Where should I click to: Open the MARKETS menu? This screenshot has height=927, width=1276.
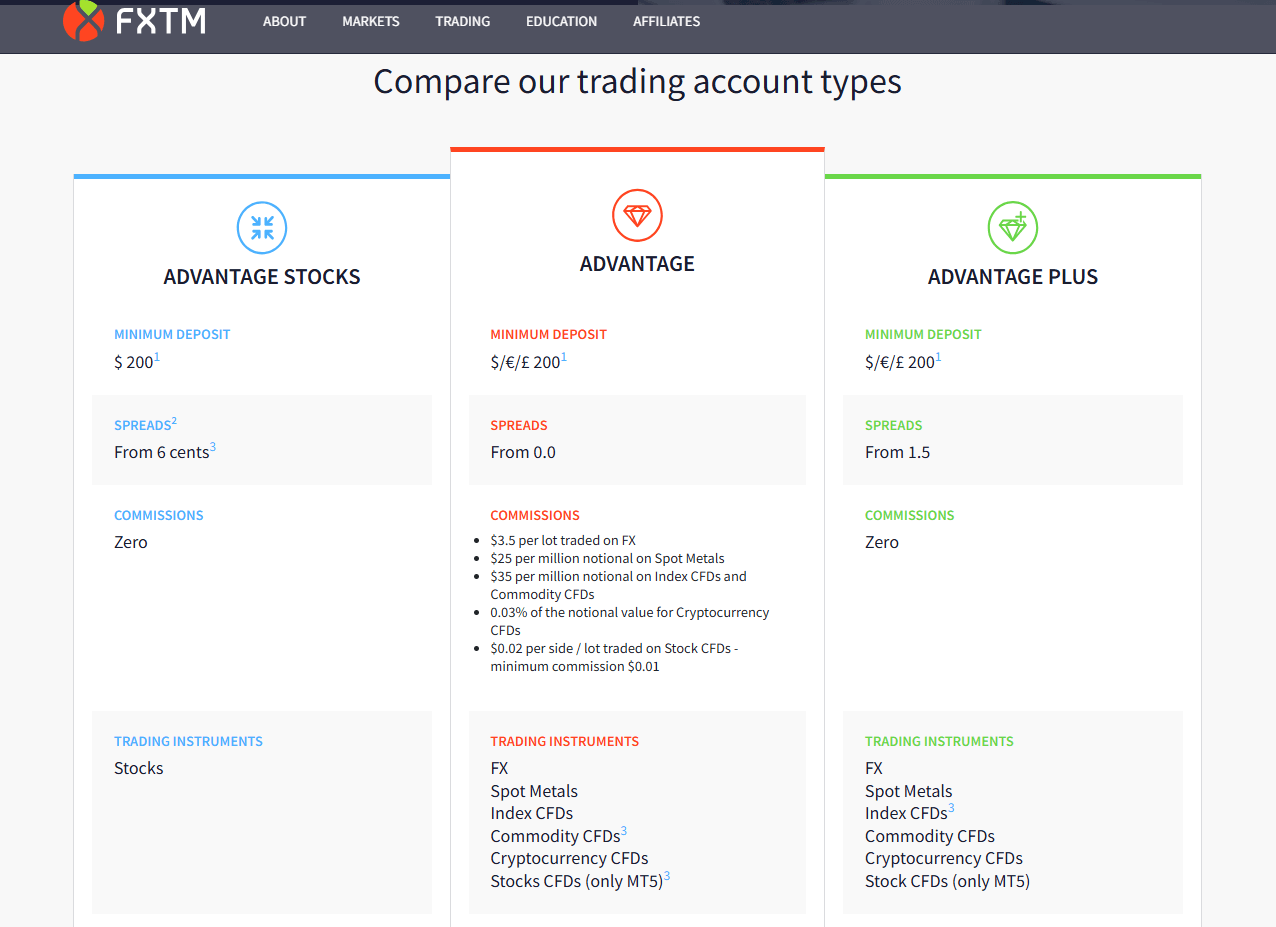(x=371, y=21)
